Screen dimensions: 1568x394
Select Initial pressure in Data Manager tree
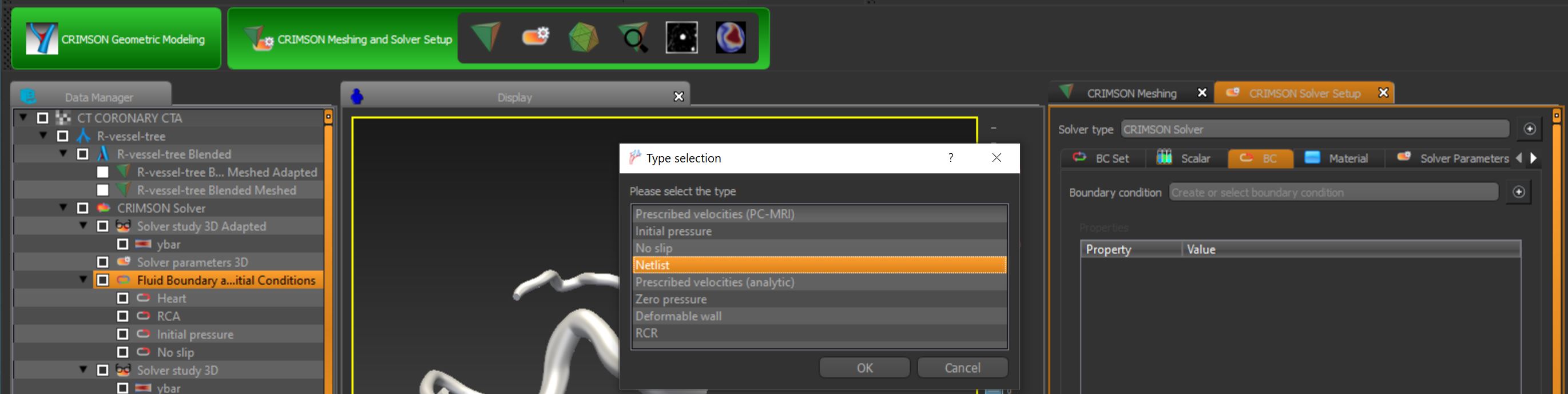(194, 335)
